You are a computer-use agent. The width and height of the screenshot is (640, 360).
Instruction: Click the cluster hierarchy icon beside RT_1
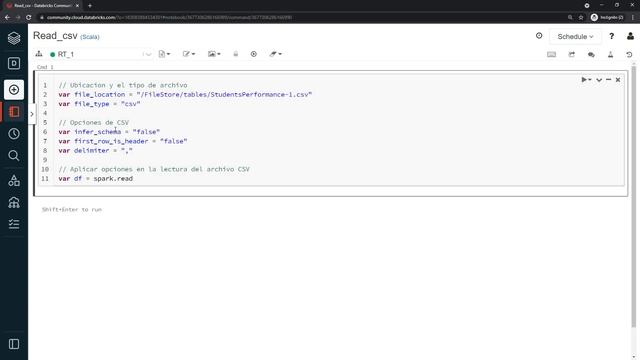point(39,54)
